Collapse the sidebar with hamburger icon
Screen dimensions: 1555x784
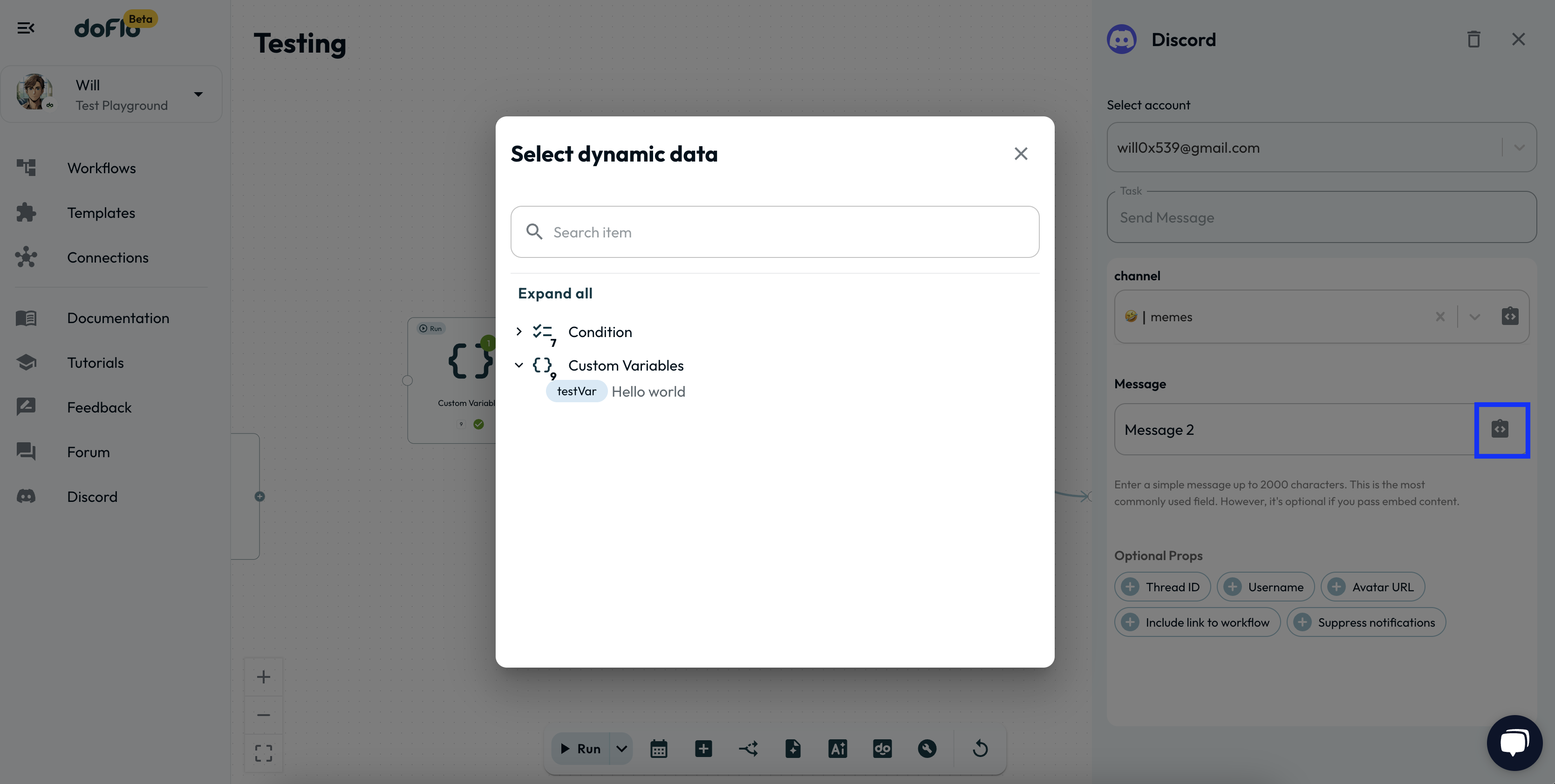coord(25,28)
